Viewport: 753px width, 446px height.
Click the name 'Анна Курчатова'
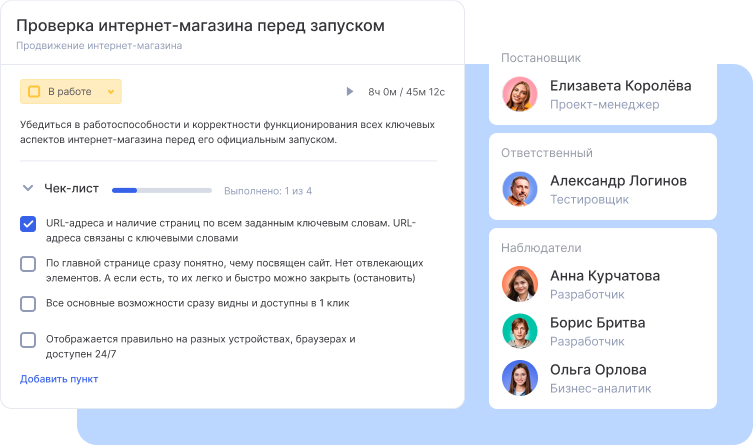coord(605,276)
